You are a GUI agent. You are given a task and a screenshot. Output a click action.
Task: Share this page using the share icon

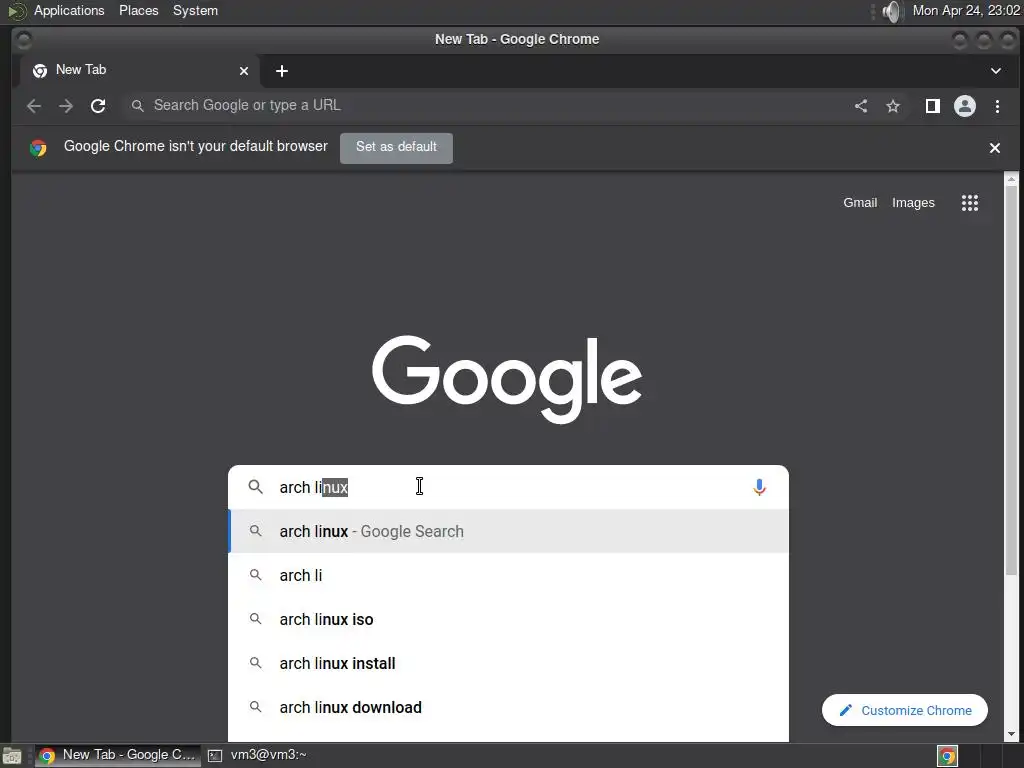coord(861,106)
